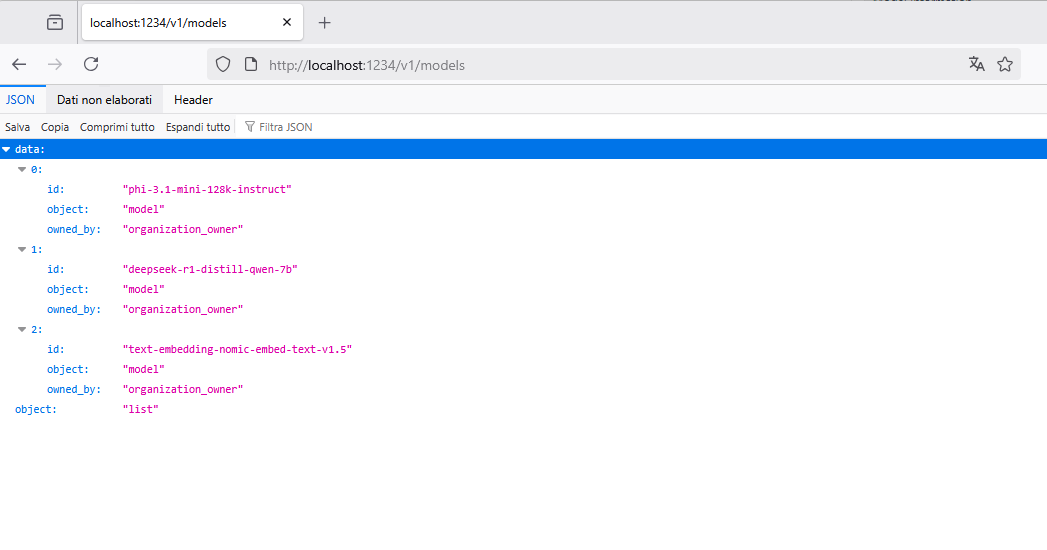Open the translate page icon

coord(976,64)
